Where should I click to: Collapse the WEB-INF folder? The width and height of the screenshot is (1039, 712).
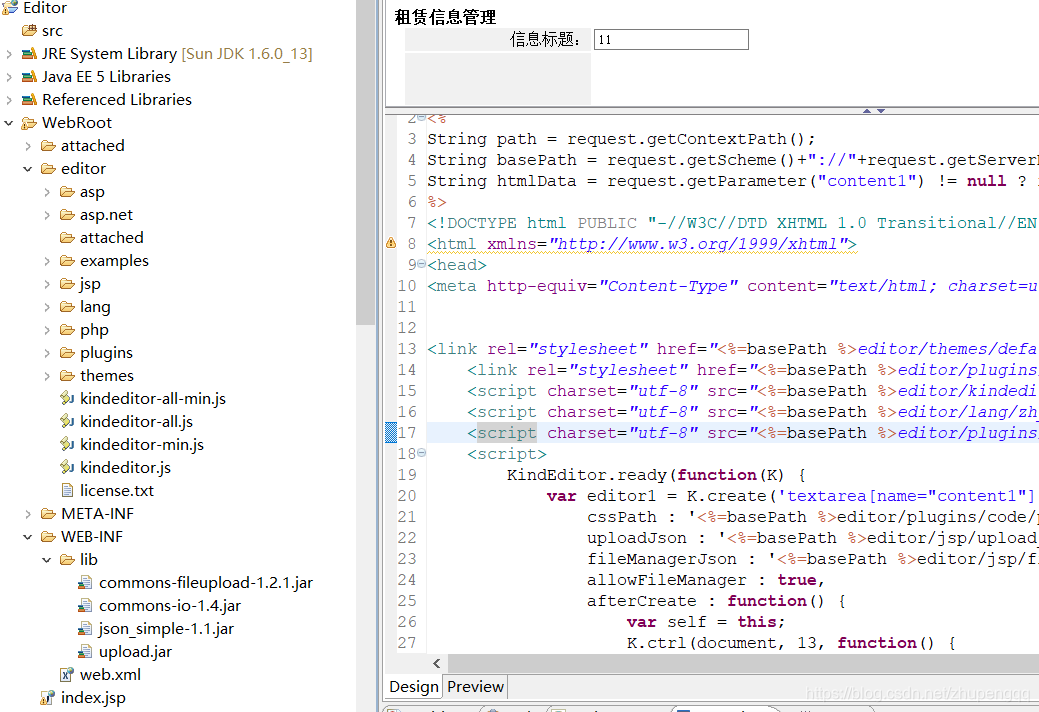(x=28, y=536)
